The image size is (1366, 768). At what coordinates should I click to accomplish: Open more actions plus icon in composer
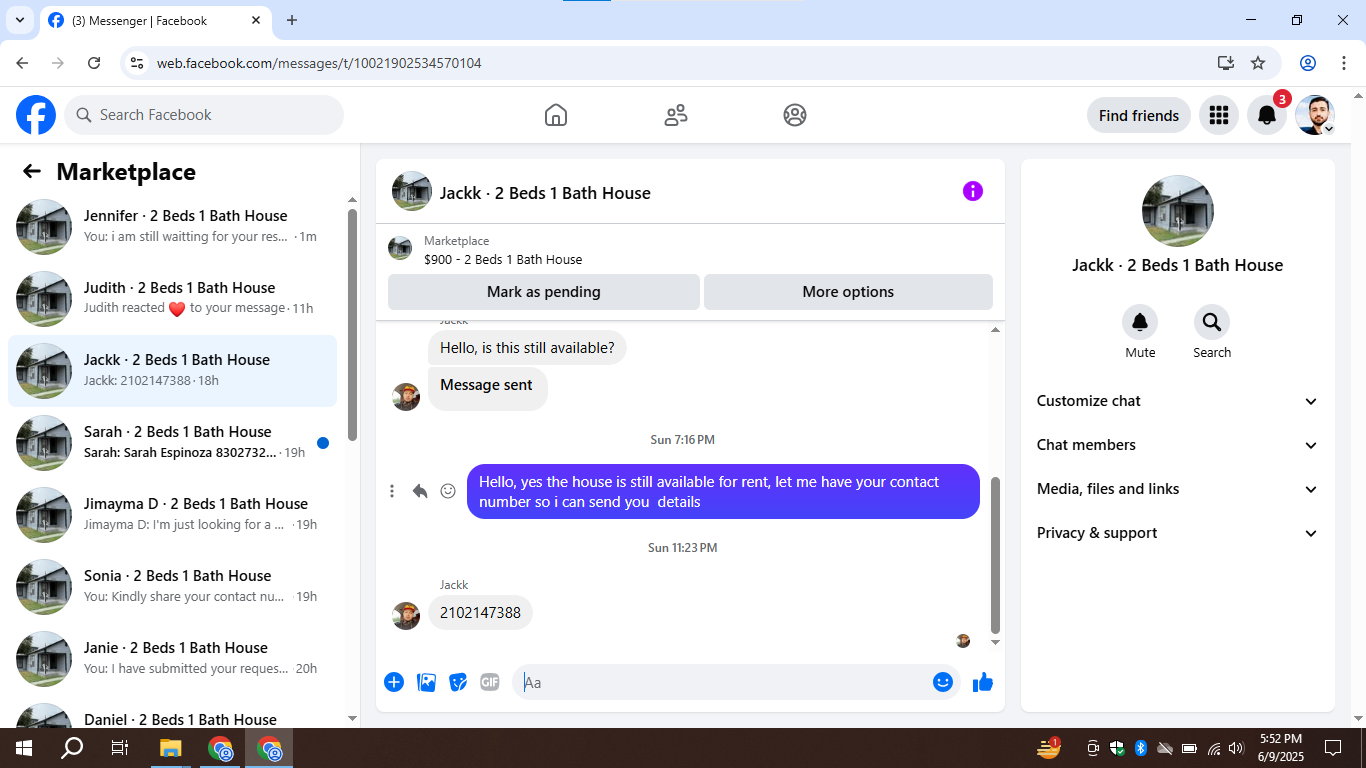click(x=394, y=682)
